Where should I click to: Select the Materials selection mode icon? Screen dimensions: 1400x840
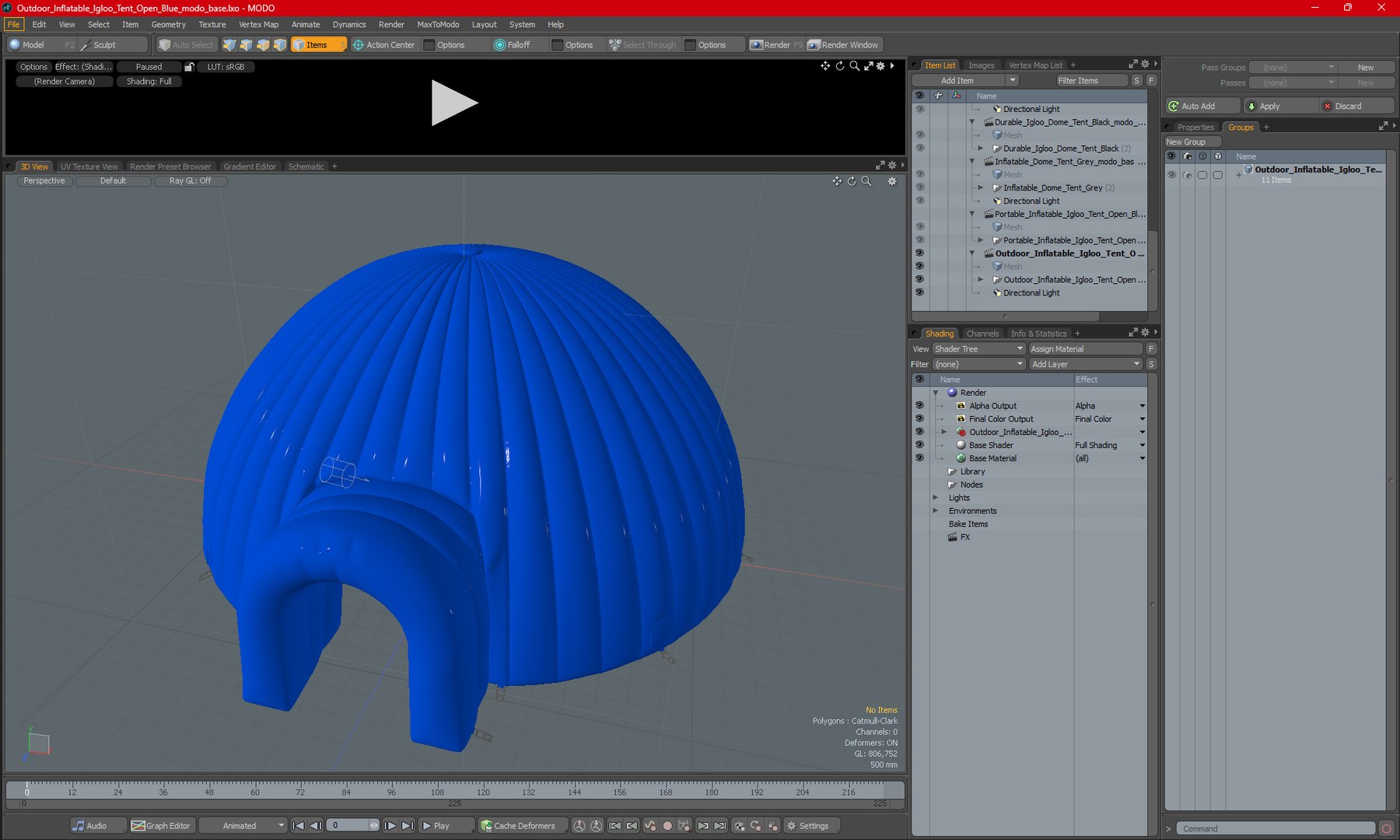[x=280, y=44]
